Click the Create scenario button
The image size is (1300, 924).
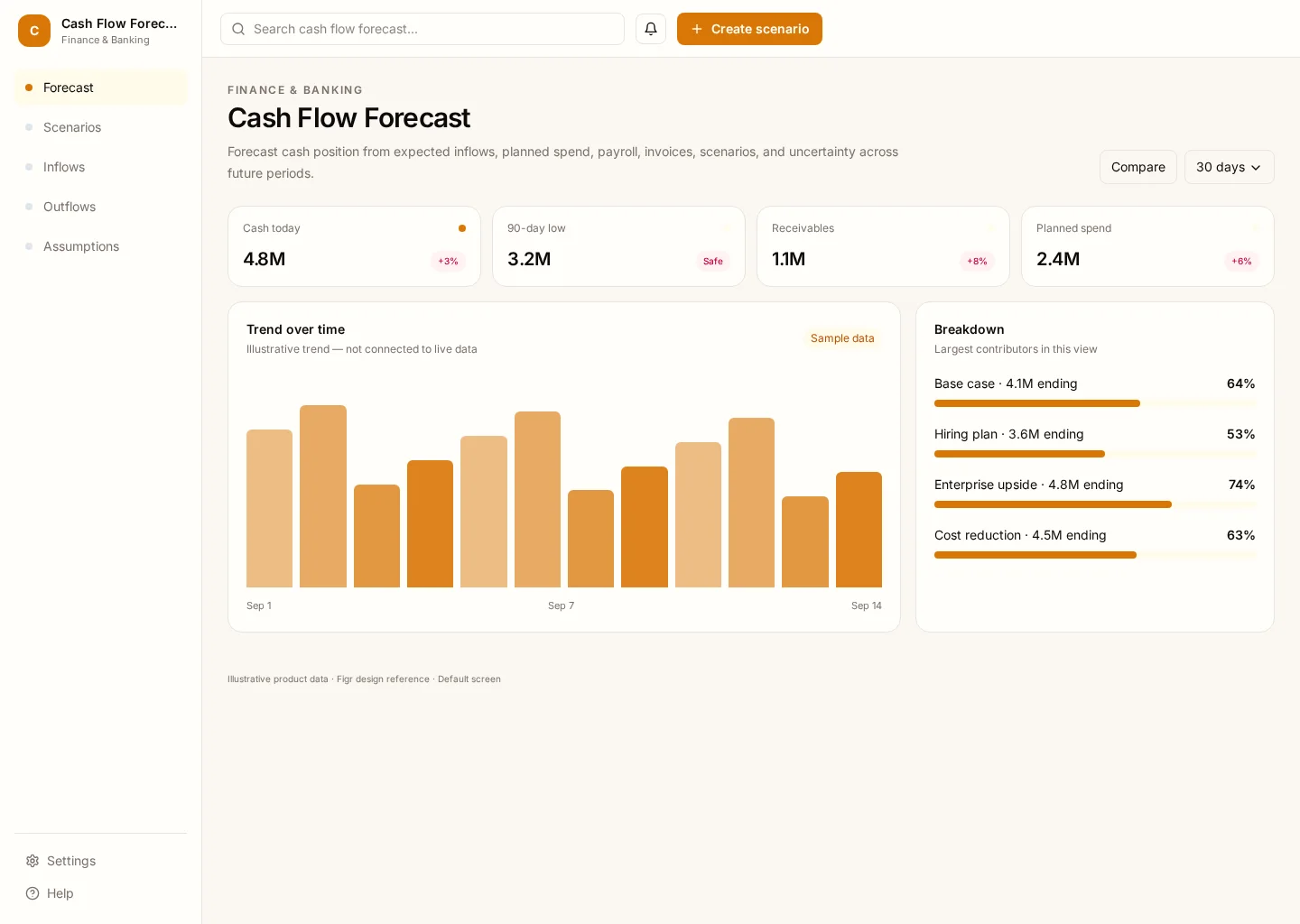coord(749,29)
